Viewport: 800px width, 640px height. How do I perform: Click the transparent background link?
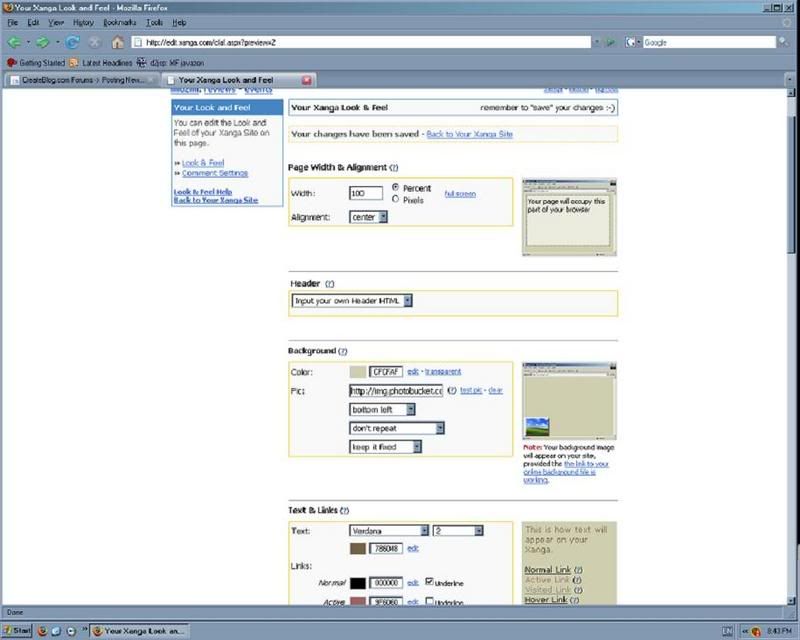443,372
